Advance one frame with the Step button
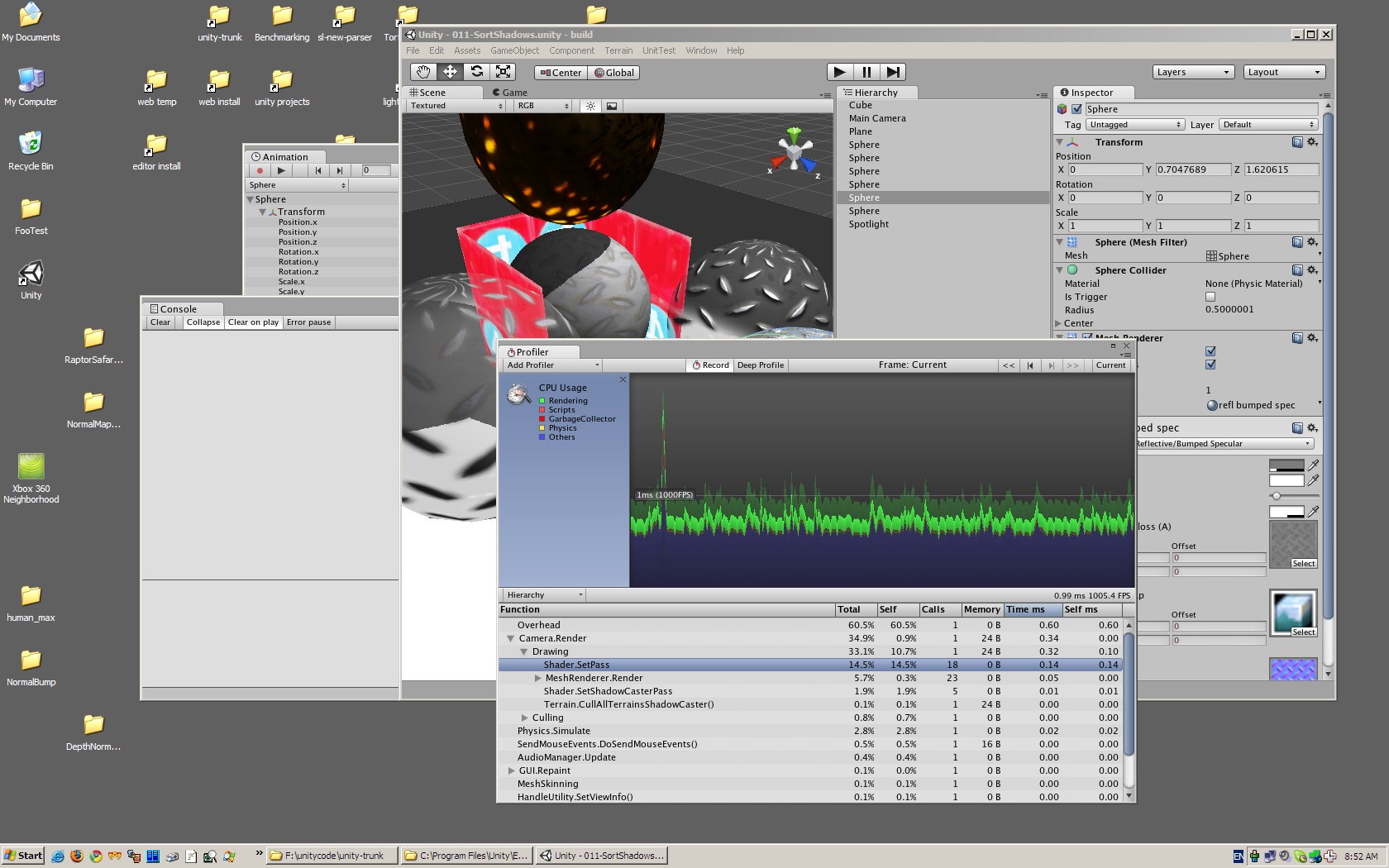This screenshot has height=868, width=1389. tap(892, 72)
